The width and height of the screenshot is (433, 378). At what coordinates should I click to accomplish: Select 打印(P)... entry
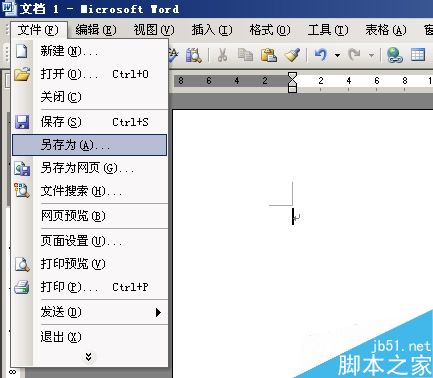[x=89, y=287]
